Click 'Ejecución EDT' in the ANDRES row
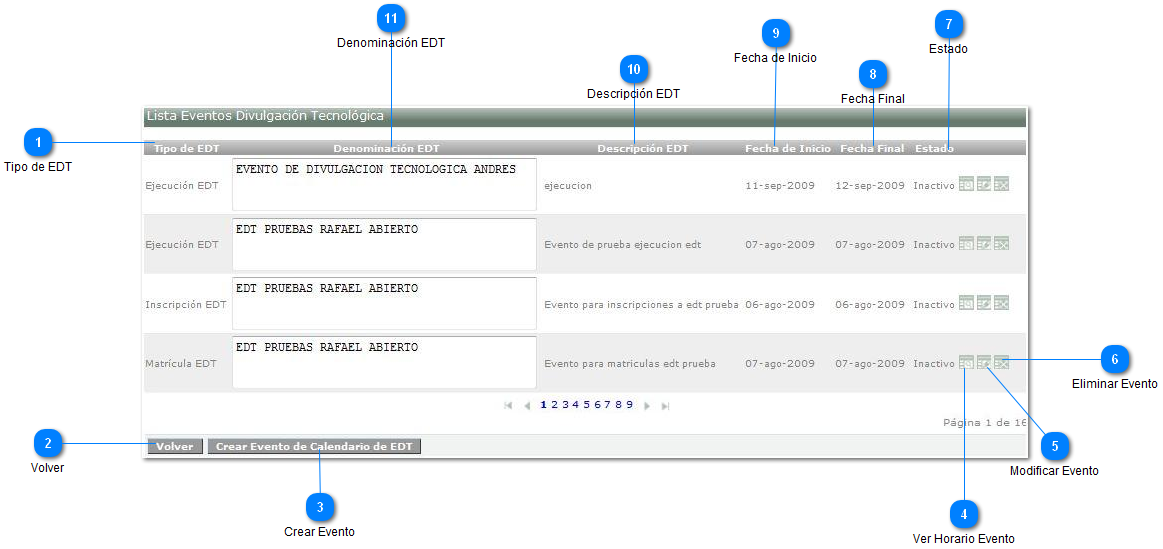The height and width of the screenshot is (549, 1163). tap(182, 185)
